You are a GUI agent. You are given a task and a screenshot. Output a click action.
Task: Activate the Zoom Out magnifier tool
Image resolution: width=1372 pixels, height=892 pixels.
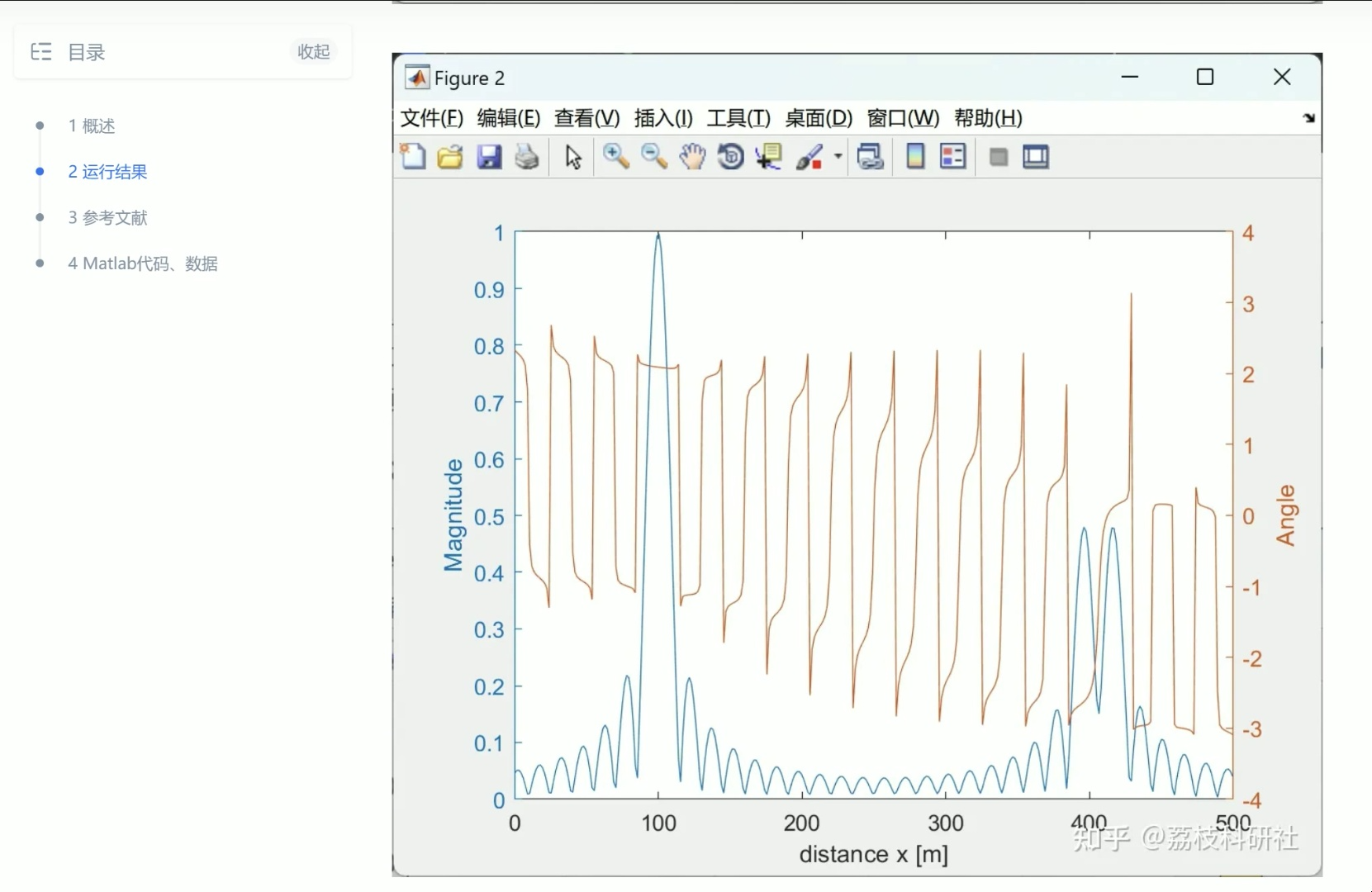(x=654, y=156)
